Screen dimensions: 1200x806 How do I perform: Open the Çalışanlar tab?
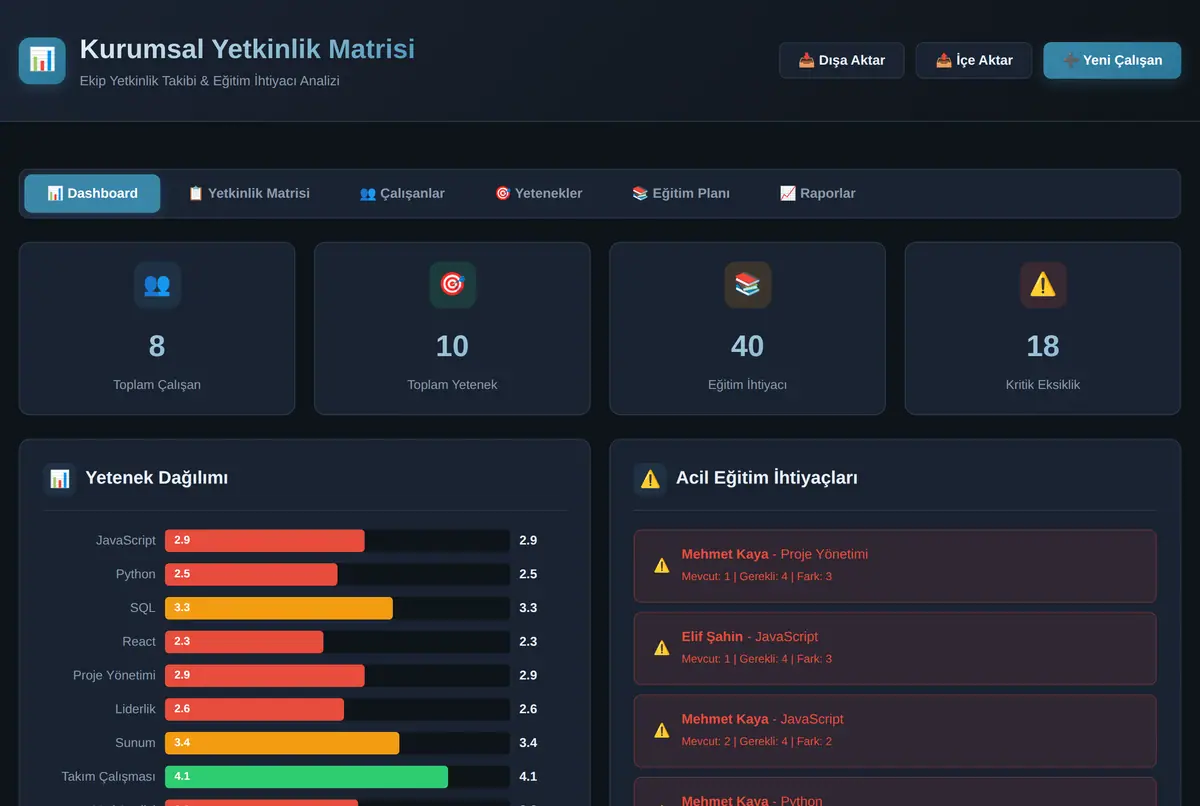(402, 193)
